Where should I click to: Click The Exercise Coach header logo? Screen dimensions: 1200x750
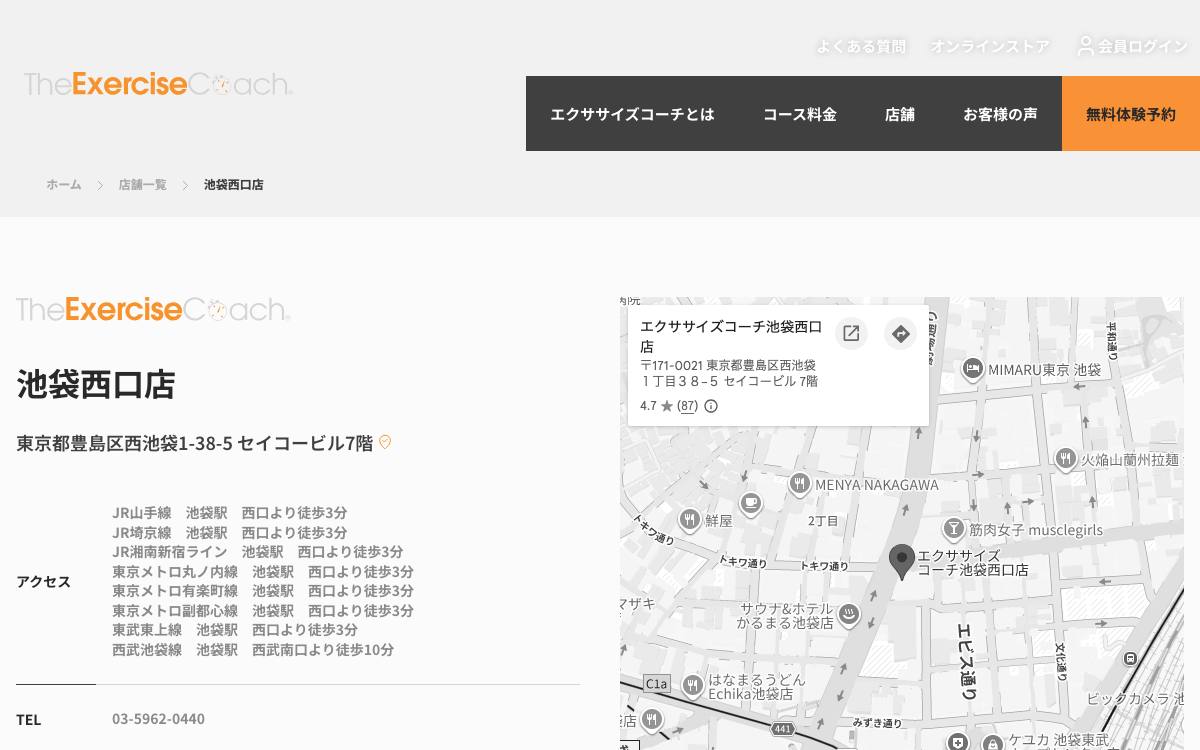[x=158, y=84]
